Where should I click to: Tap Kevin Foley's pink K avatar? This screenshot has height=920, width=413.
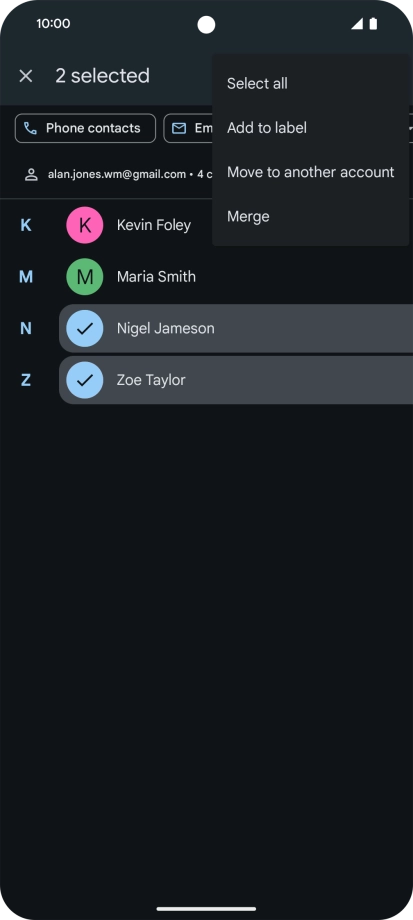pos(84,225)
